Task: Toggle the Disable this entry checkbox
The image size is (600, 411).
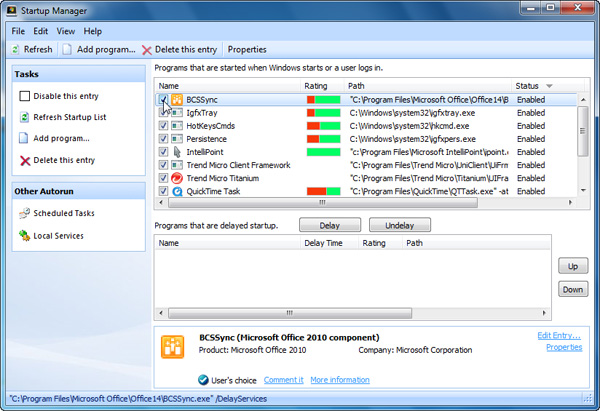Action: (24, 96)
